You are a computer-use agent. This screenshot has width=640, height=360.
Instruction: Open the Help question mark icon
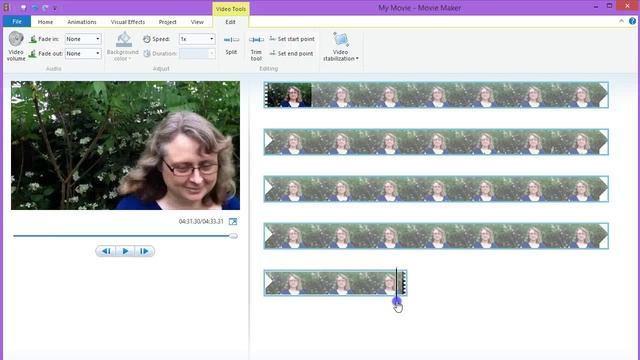pos(632,21)
